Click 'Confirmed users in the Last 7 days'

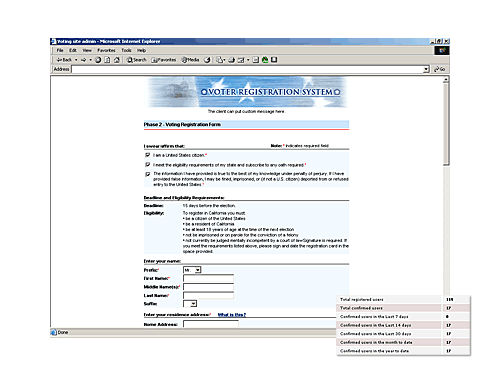[403, 317]
